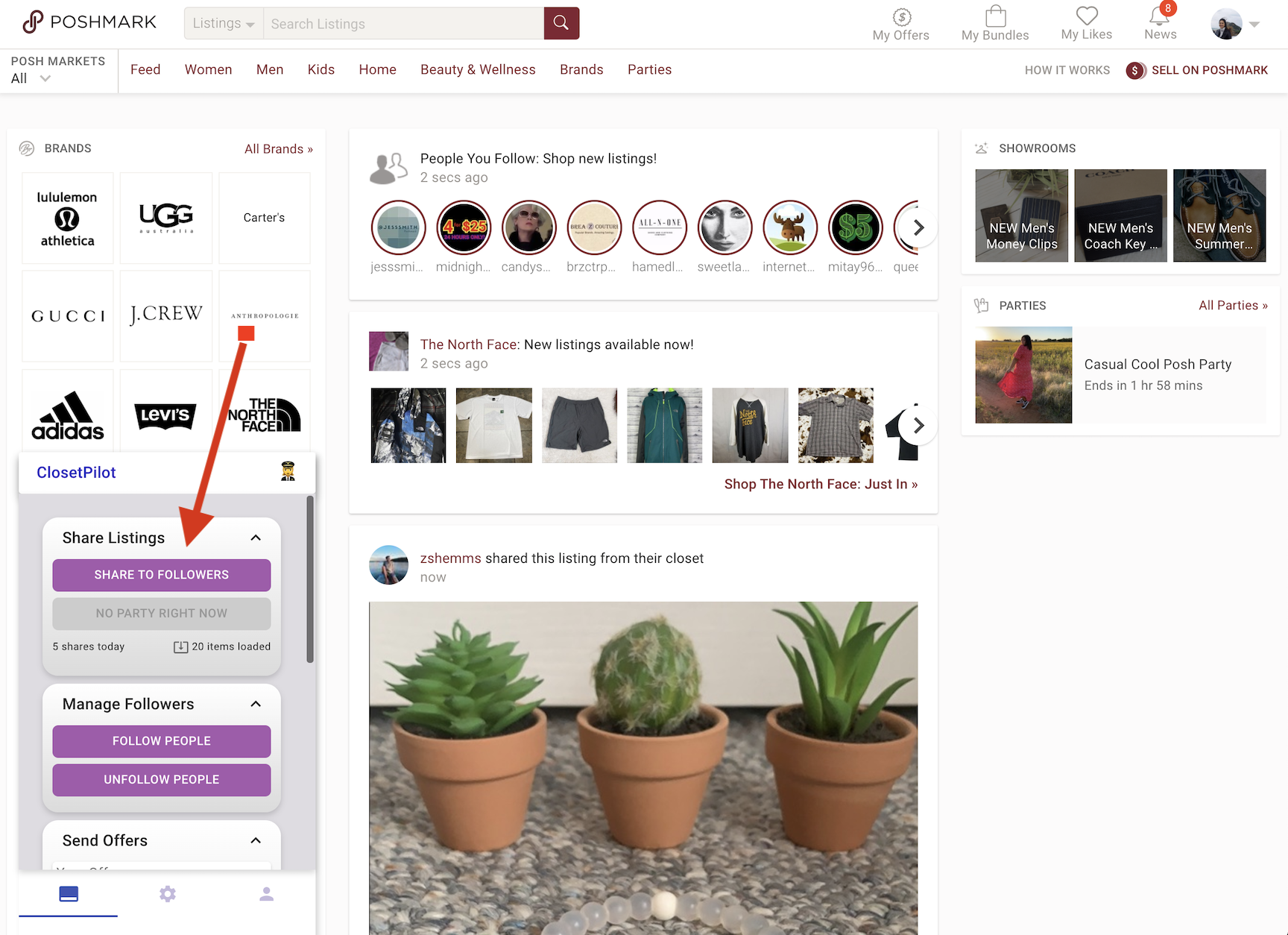The width and height of the screenshot is (1288, 935).
Task: Open the white t-shirt North Face listing
Action: click(x=494, y=426)
